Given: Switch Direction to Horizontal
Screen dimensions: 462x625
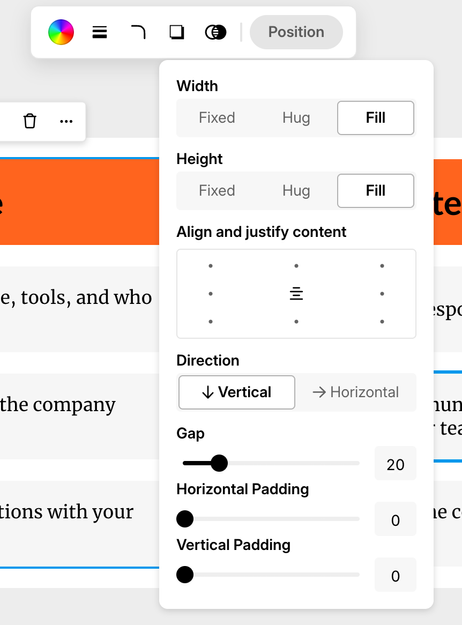Looking at the screenshot, I should [x=356, y=392].
